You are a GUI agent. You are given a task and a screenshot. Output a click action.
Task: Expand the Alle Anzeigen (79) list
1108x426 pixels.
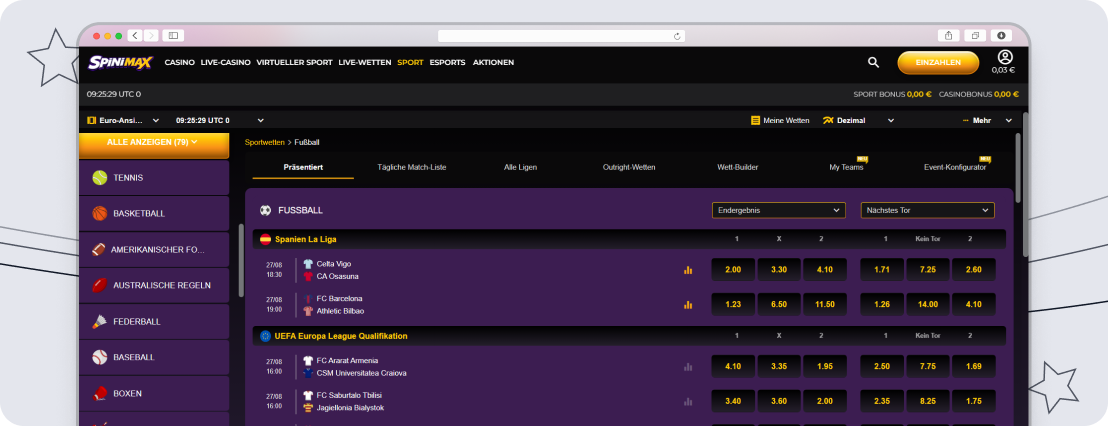coord(153,143)
